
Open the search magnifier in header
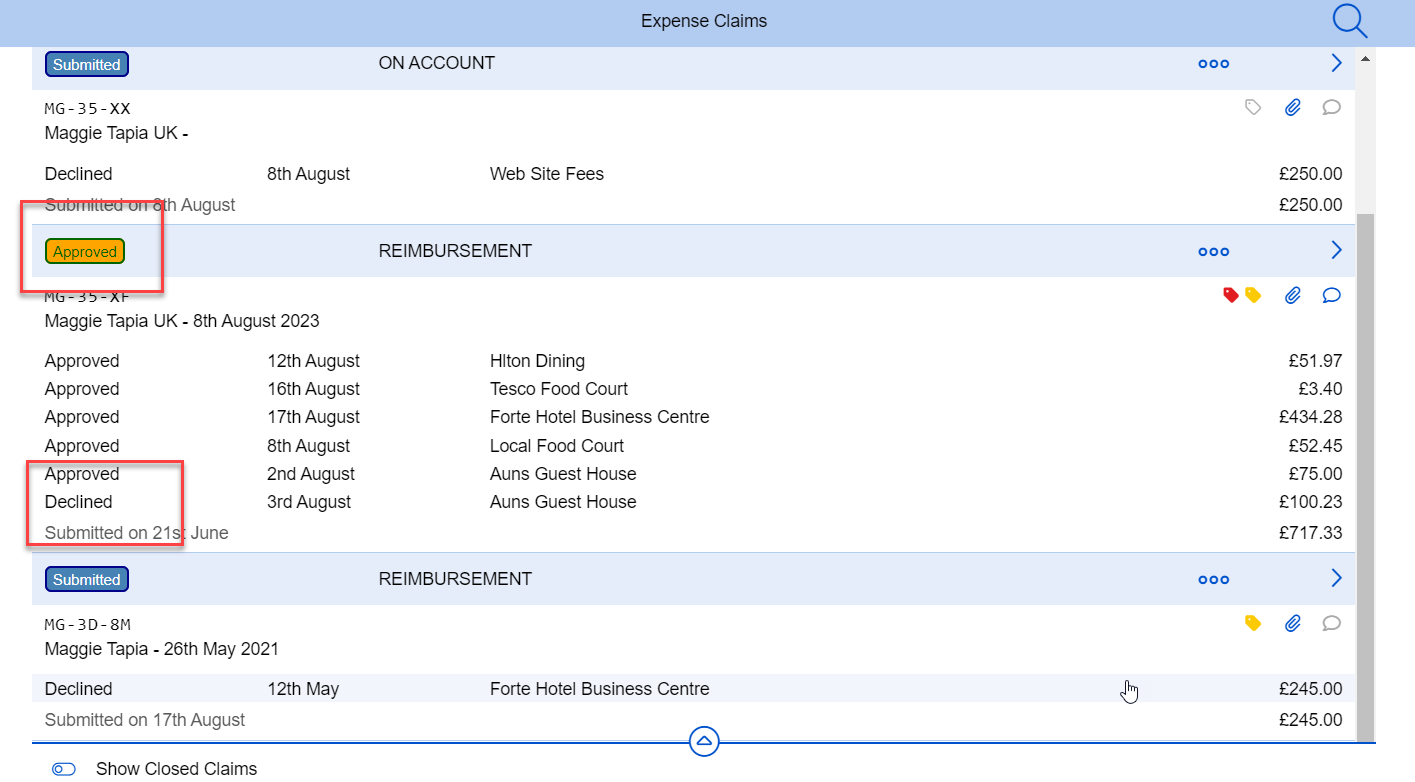tap(1349, 21)
